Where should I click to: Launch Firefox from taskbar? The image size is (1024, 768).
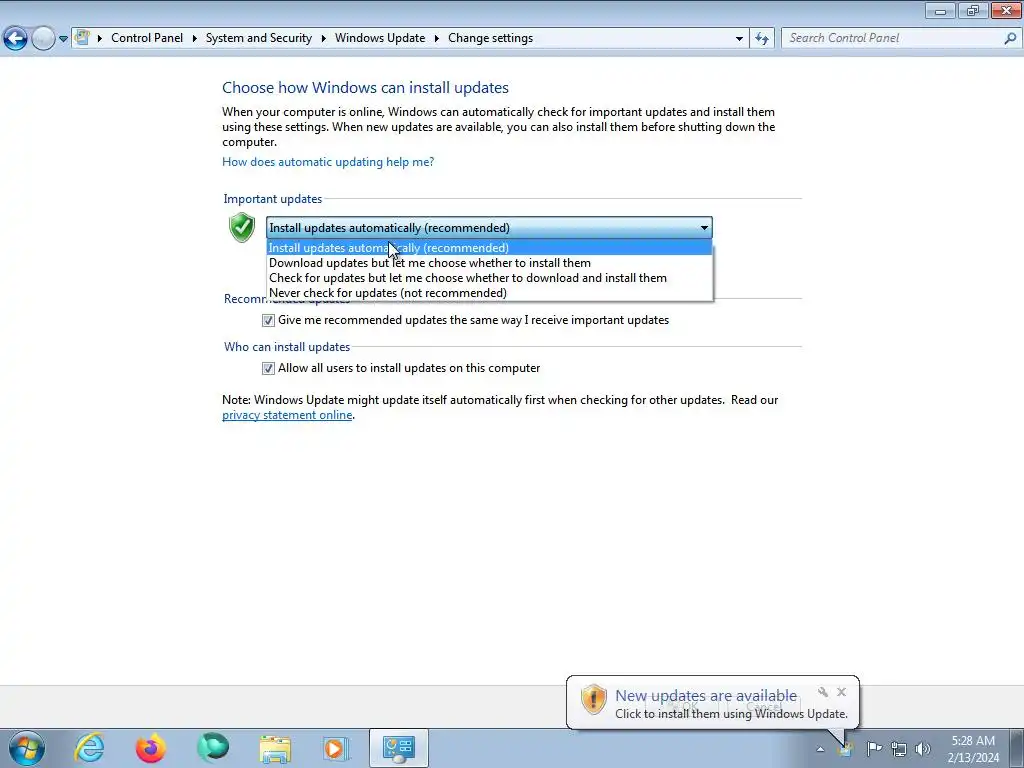point(151,748)
